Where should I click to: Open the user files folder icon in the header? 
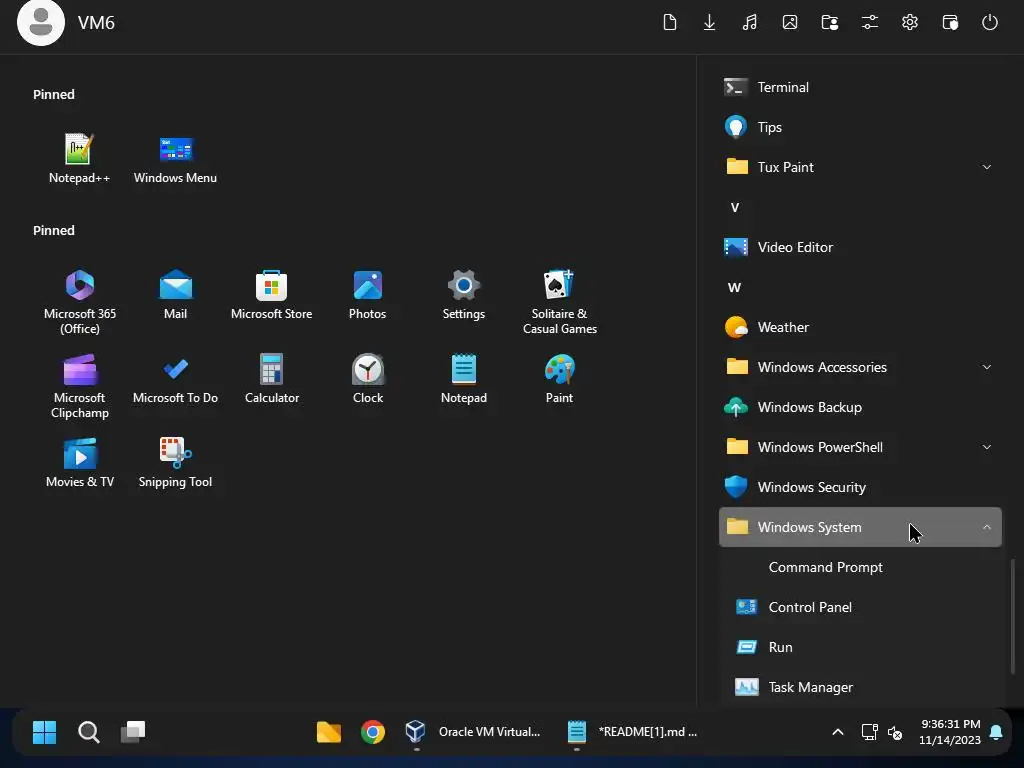(x=829, y=22)
